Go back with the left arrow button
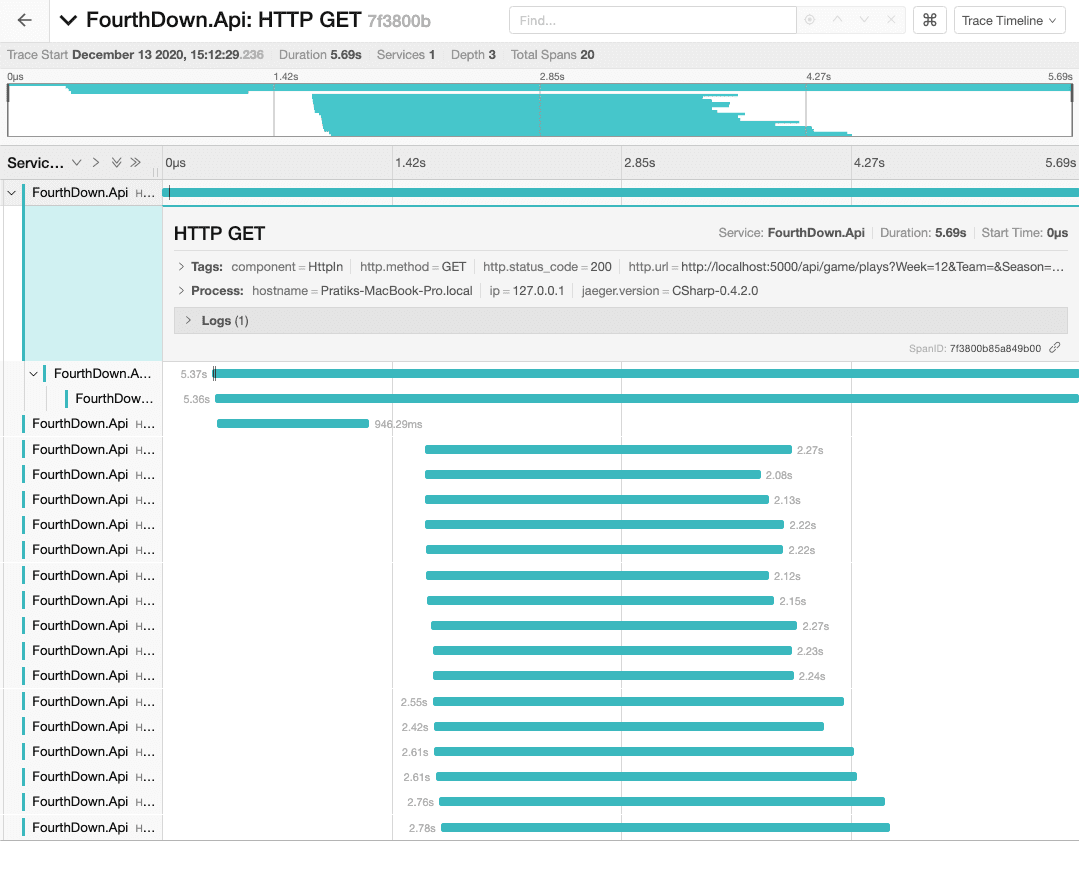Screen dimensions: 1079x884 pos(24,21)
